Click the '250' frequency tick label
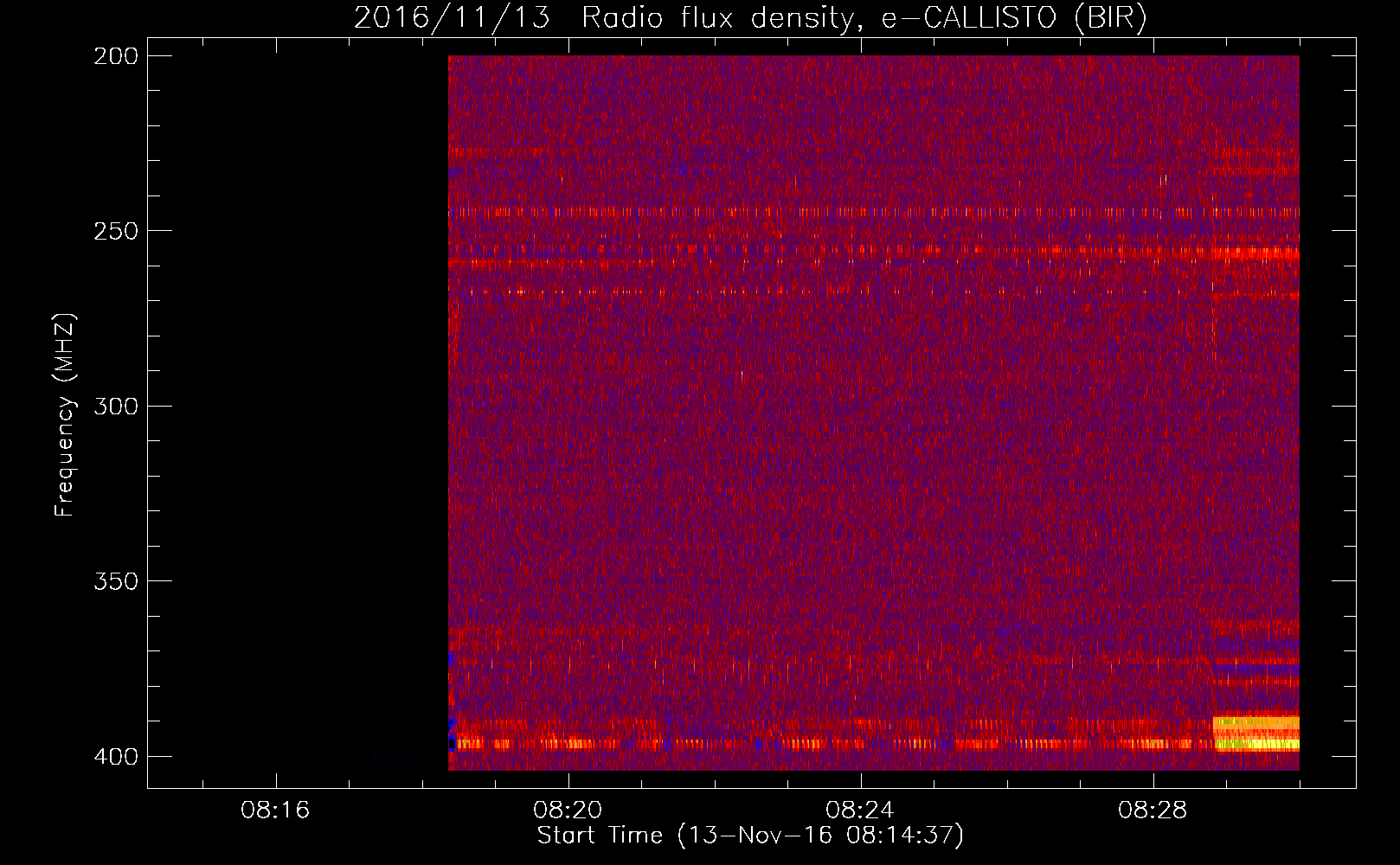This screenshot has height=865, width=1400. point(116,231)
